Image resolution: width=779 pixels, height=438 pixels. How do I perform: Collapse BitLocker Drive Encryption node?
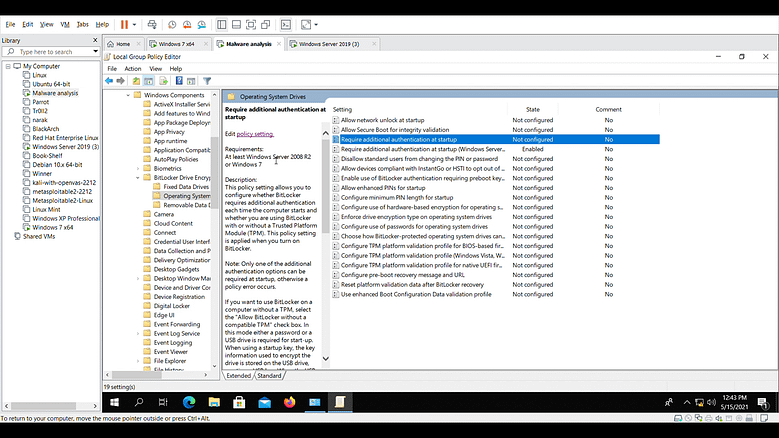coord(138,178)
